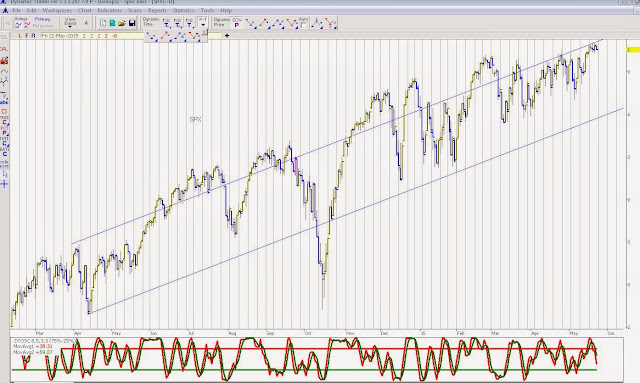Image resolution: width=640 pixels, height=383 pixels.
Task: Close the floating swing palette
Action: 204,33
